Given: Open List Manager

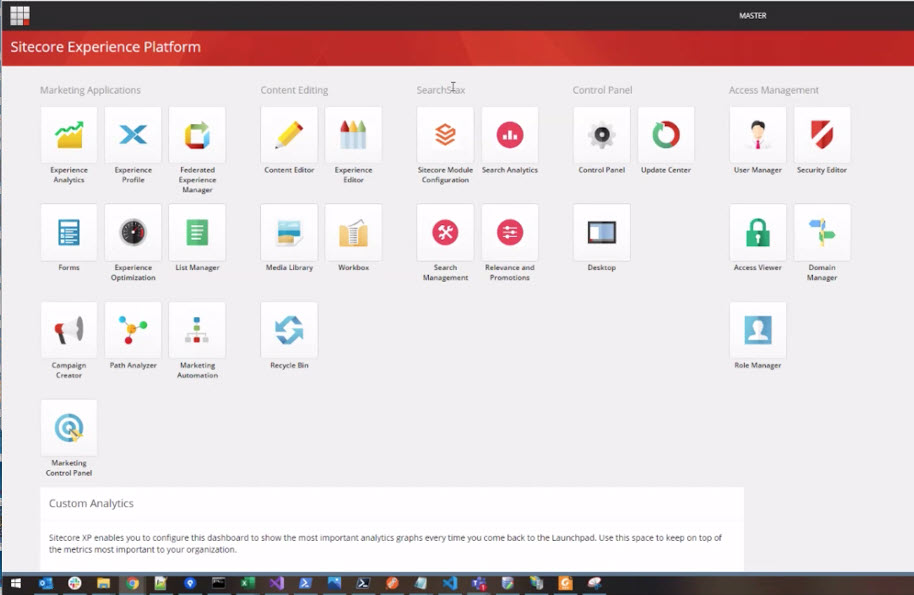Looking at the screenshot, I should click(197, 233).
